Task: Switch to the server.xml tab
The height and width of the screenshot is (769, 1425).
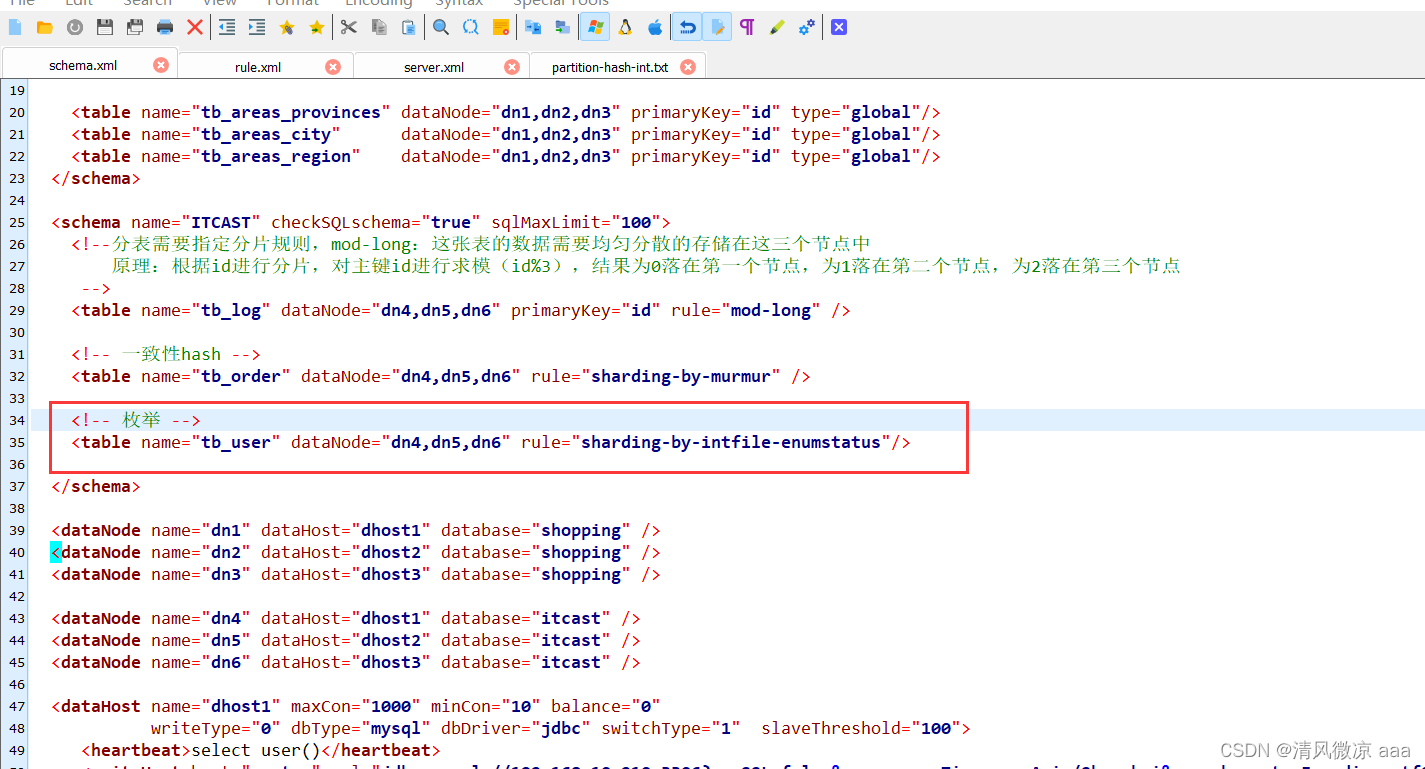Action: pos(434,67)
